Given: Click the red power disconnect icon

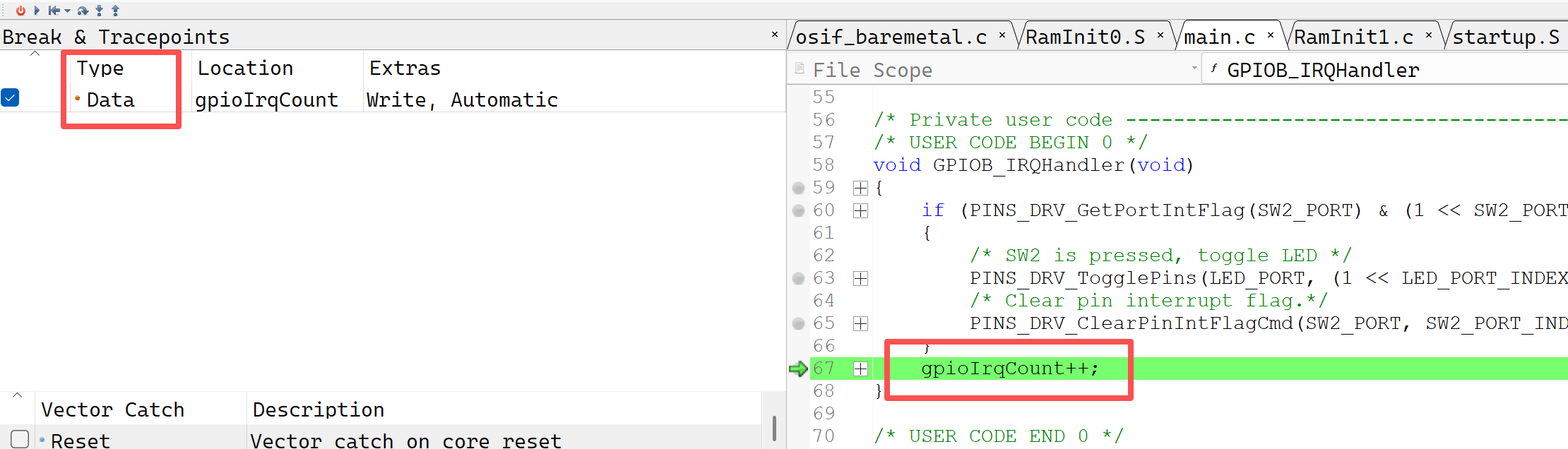Looking at the screenshot, I should coord(20,11).
